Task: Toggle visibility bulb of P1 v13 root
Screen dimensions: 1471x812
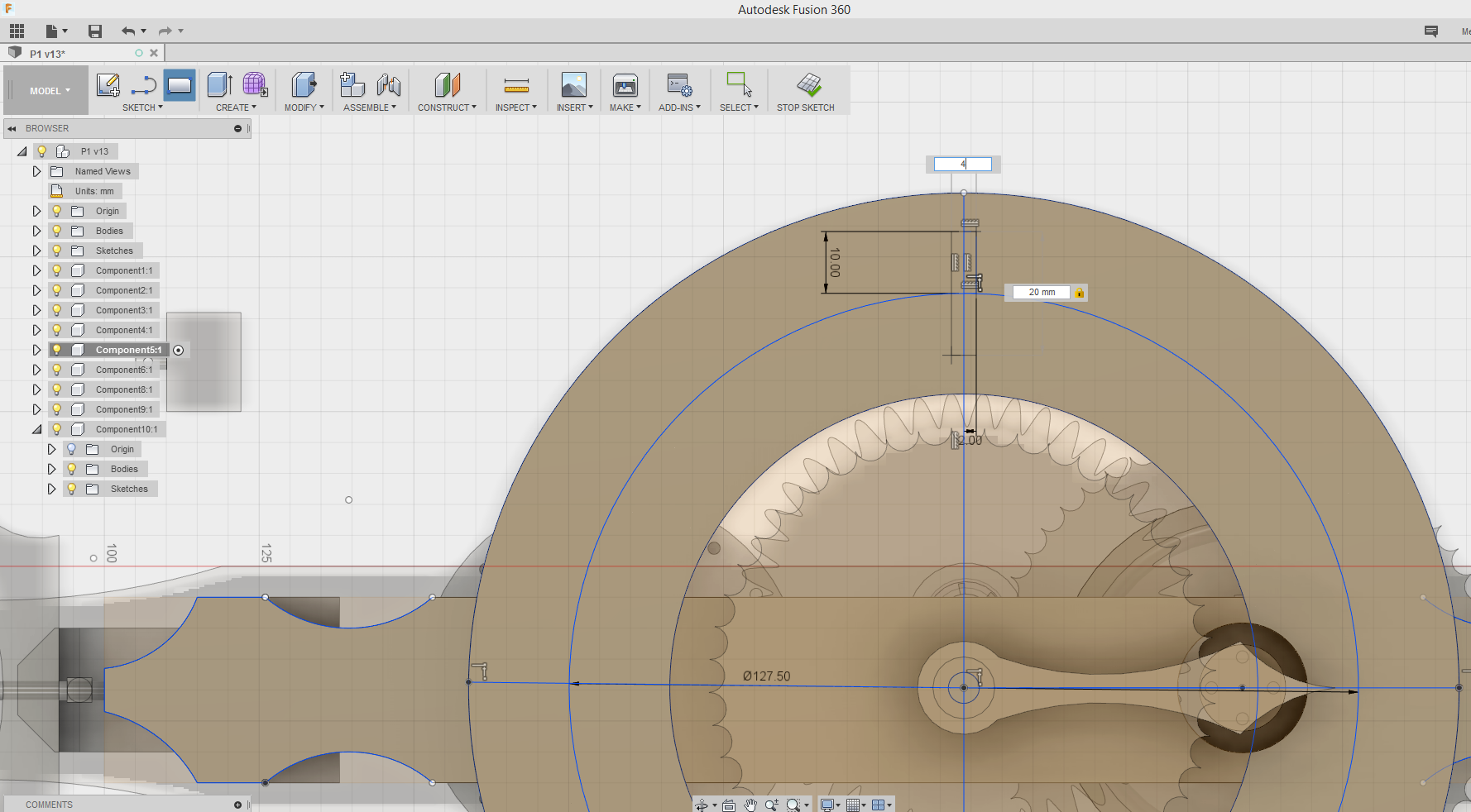Action: click(42, 151)
